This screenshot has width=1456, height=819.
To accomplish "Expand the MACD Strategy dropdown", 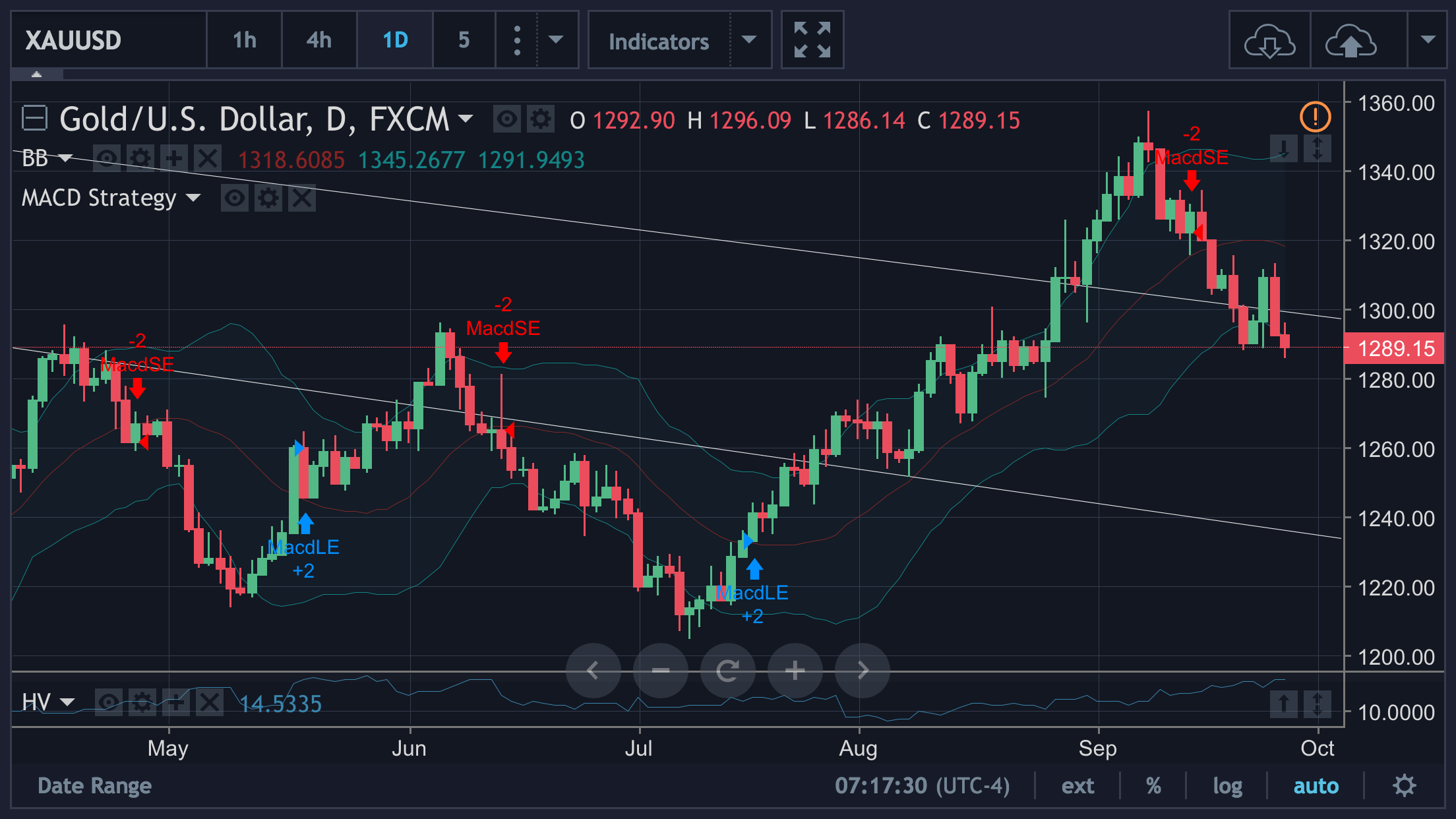I will tap(193, 198).
